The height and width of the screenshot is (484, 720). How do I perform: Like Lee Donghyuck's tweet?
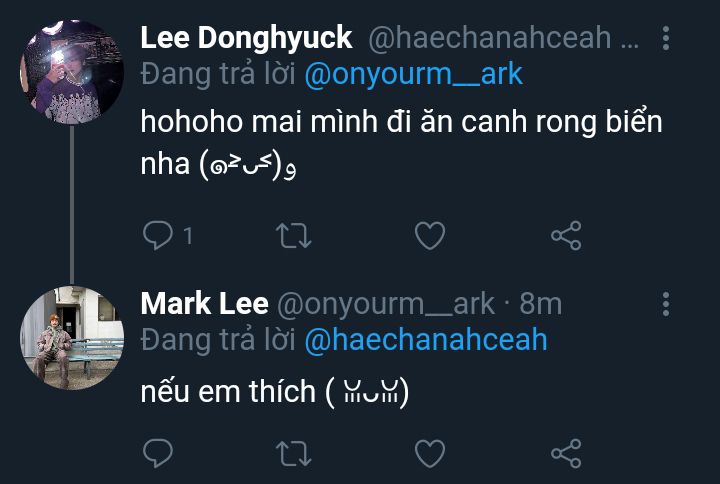(x=430, y=236)
